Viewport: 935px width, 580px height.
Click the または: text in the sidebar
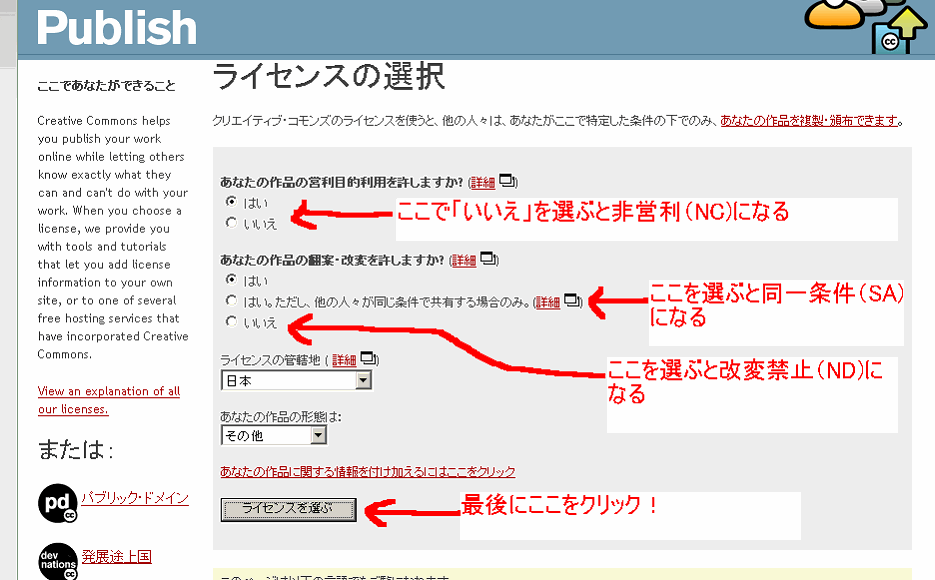tap(76, 450)
